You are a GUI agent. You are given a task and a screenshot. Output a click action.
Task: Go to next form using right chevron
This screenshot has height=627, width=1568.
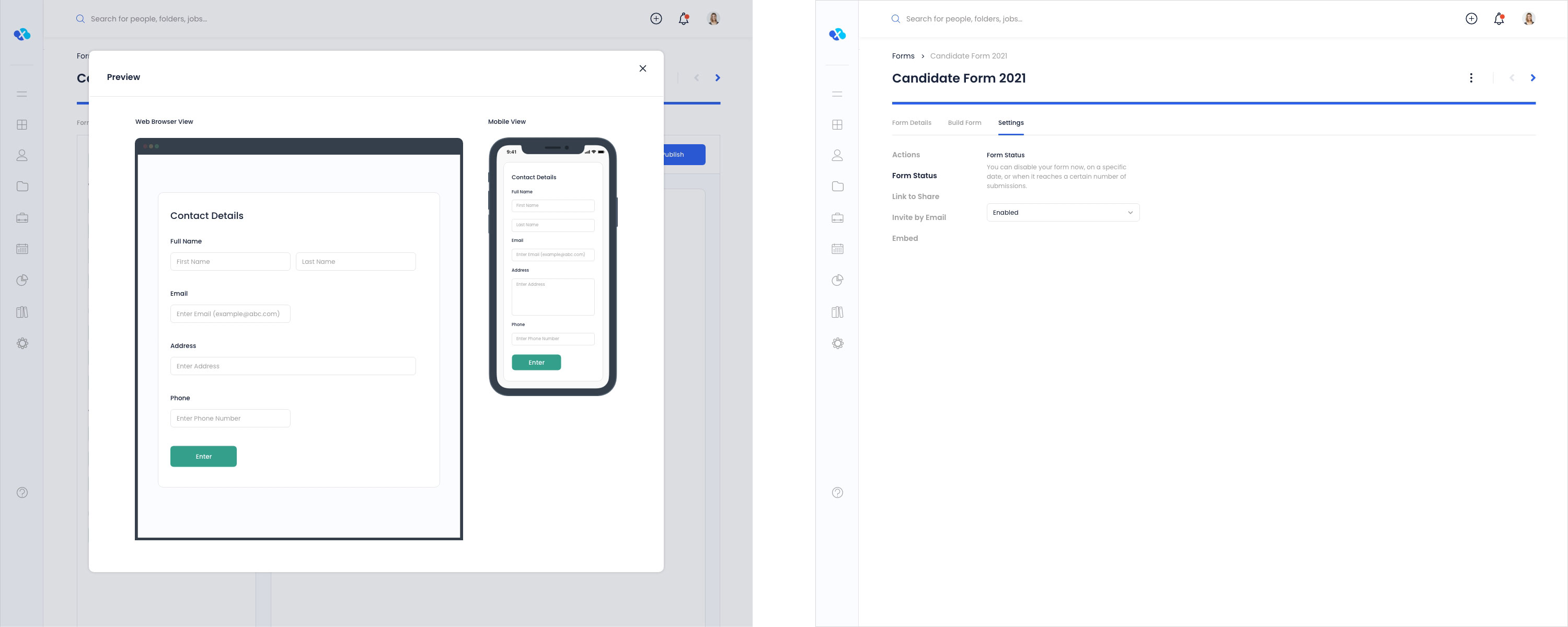click(1532, 78)
